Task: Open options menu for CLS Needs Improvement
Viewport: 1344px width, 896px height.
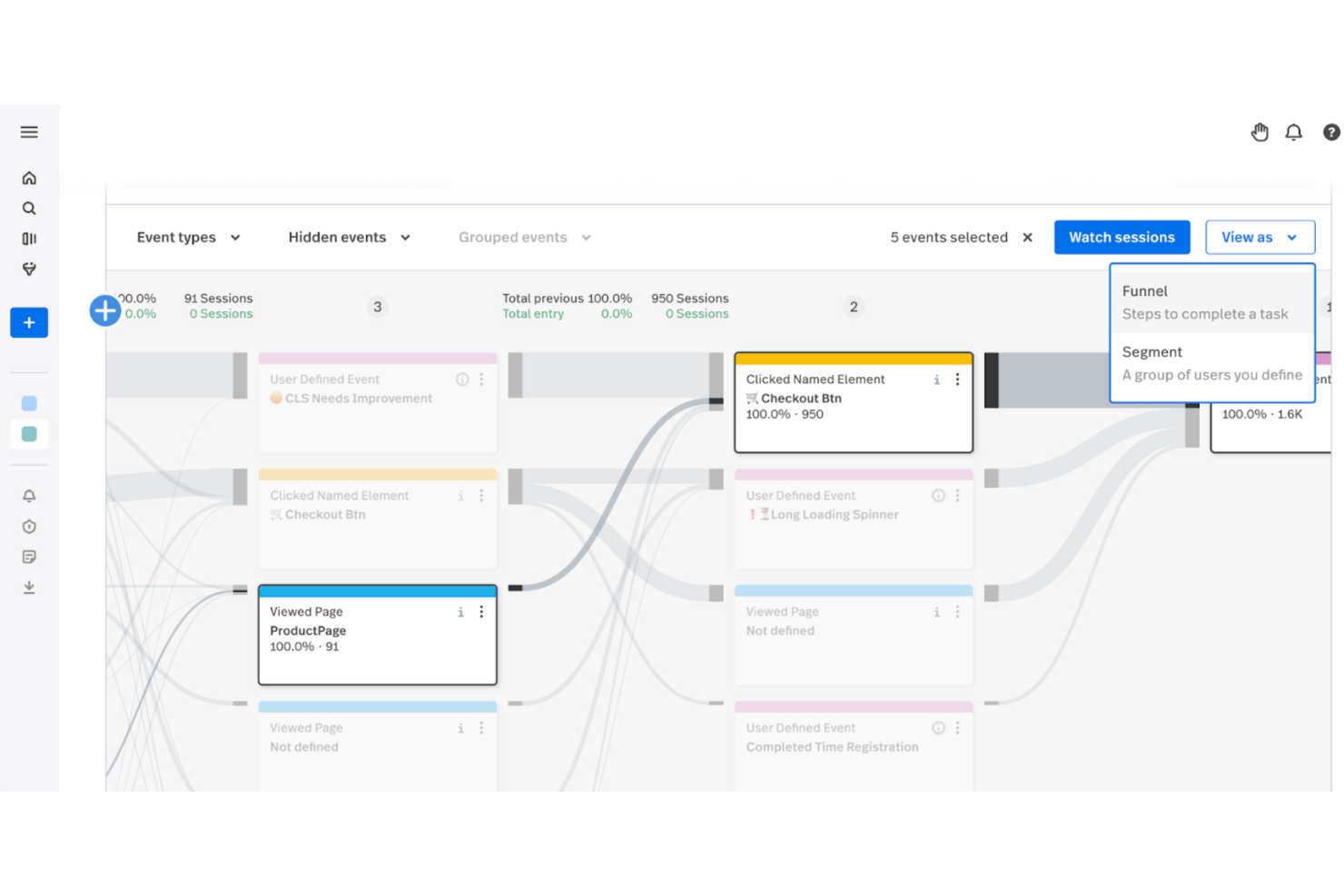Action: [x=481, y=379]
